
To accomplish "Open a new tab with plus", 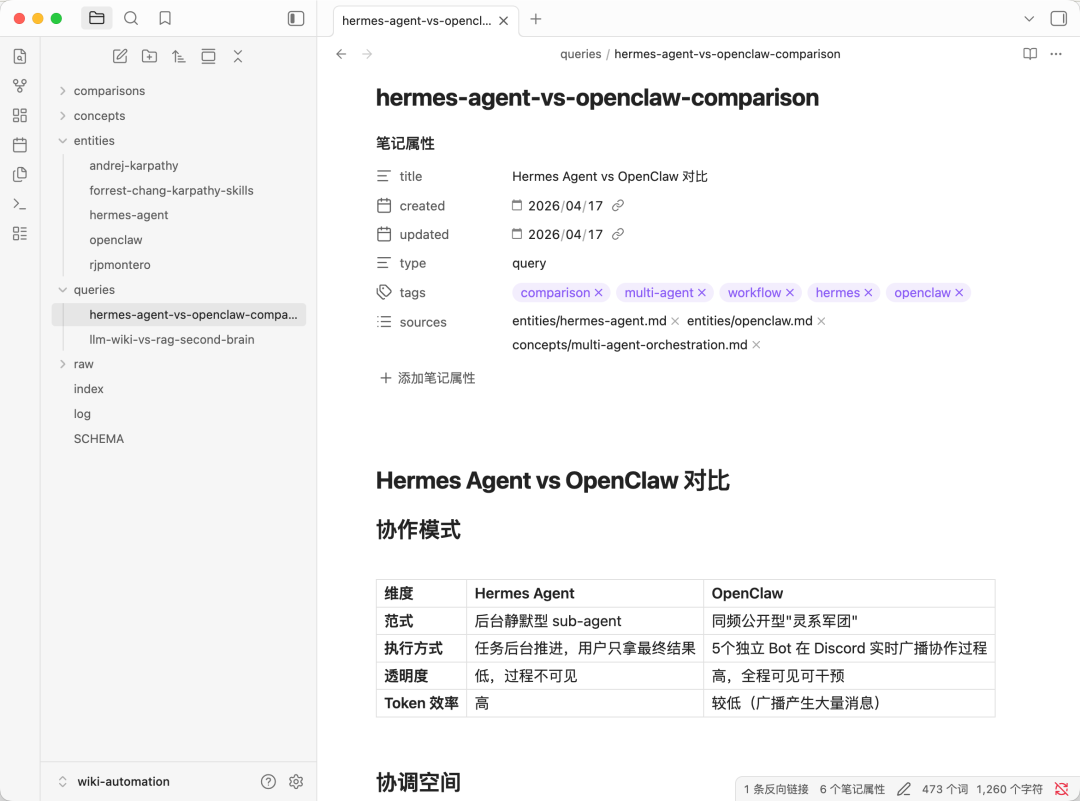I will coord(536,19).
